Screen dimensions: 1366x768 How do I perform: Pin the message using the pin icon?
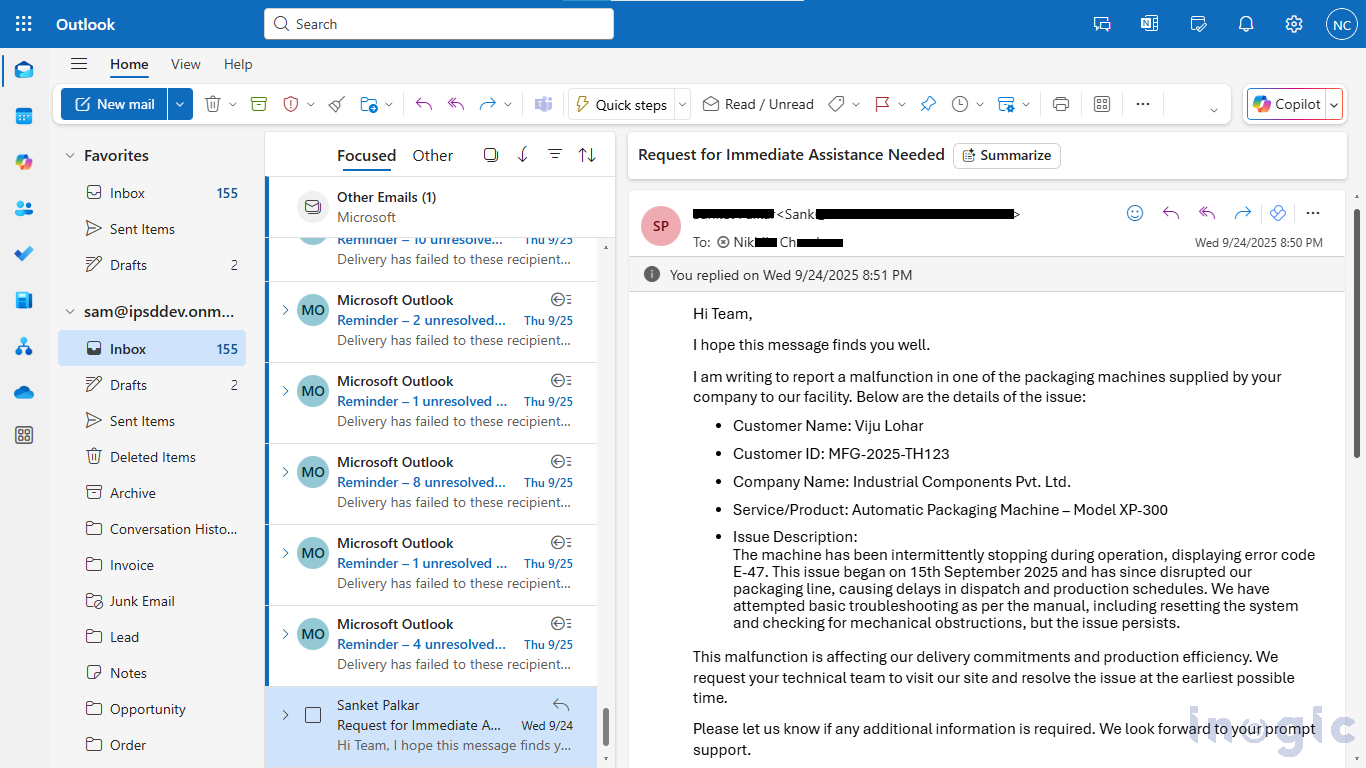(x=928, y=104)
